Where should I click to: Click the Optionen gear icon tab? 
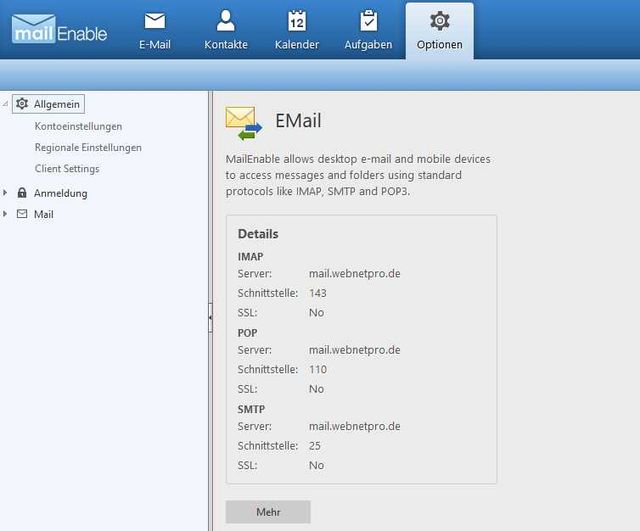click(x=439, y=21)
